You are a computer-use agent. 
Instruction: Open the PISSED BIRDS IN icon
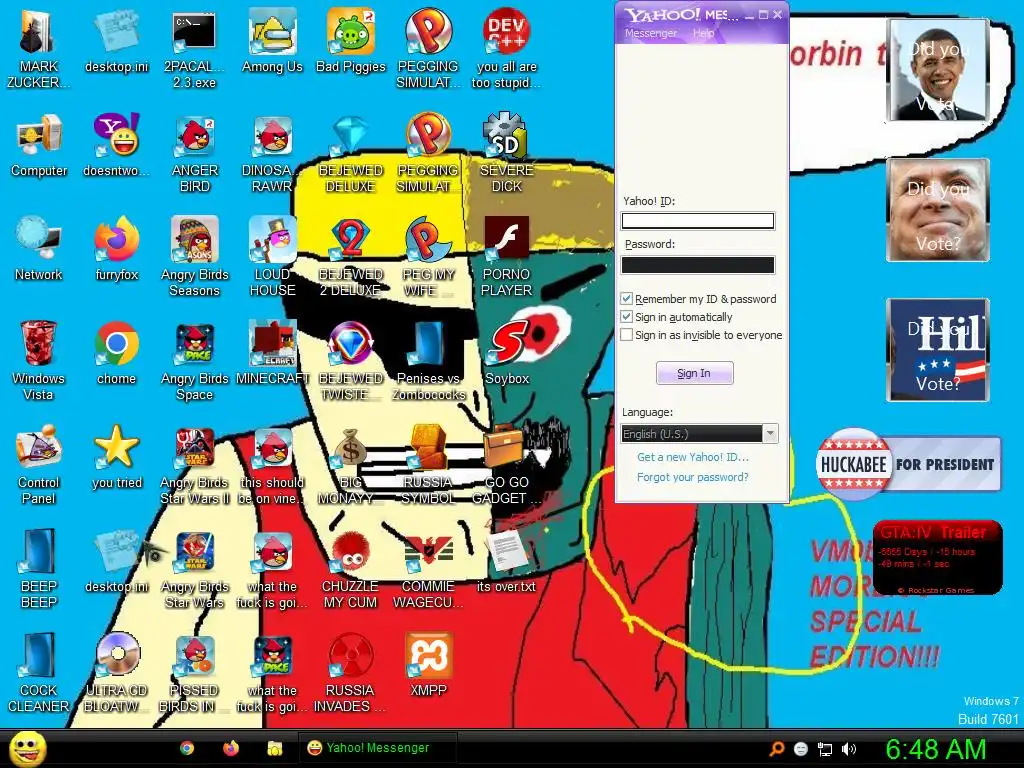pyautogui.click(x=195, y=673)
